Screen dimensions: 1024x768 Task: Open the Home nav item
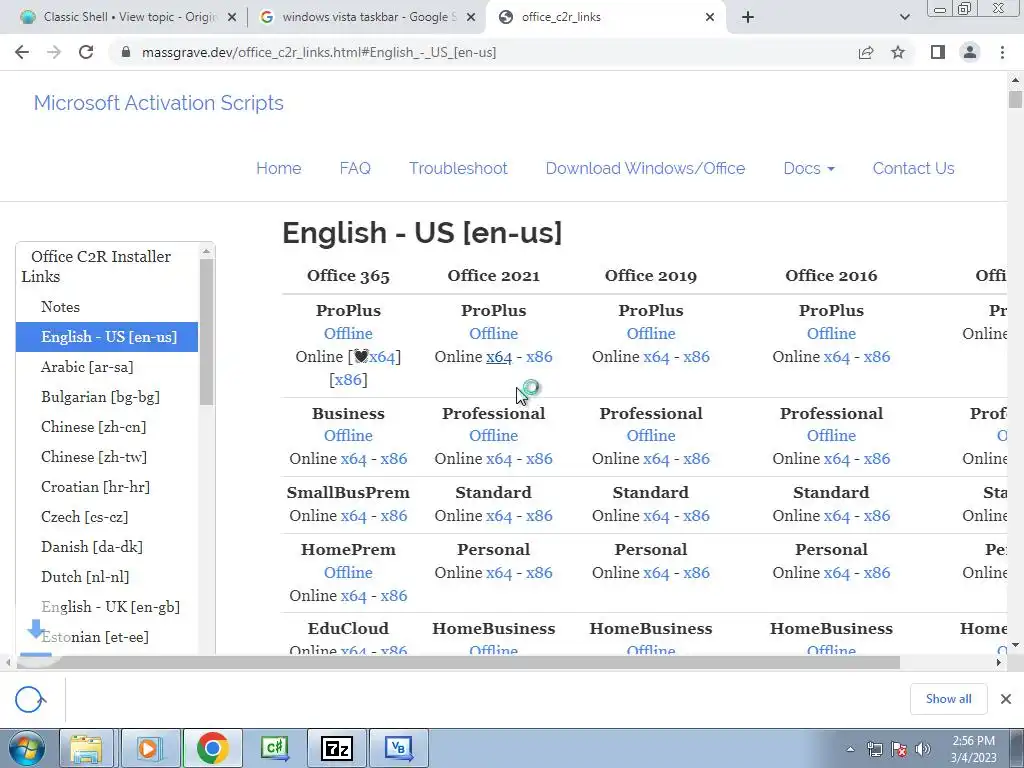[x=278, y=168]
